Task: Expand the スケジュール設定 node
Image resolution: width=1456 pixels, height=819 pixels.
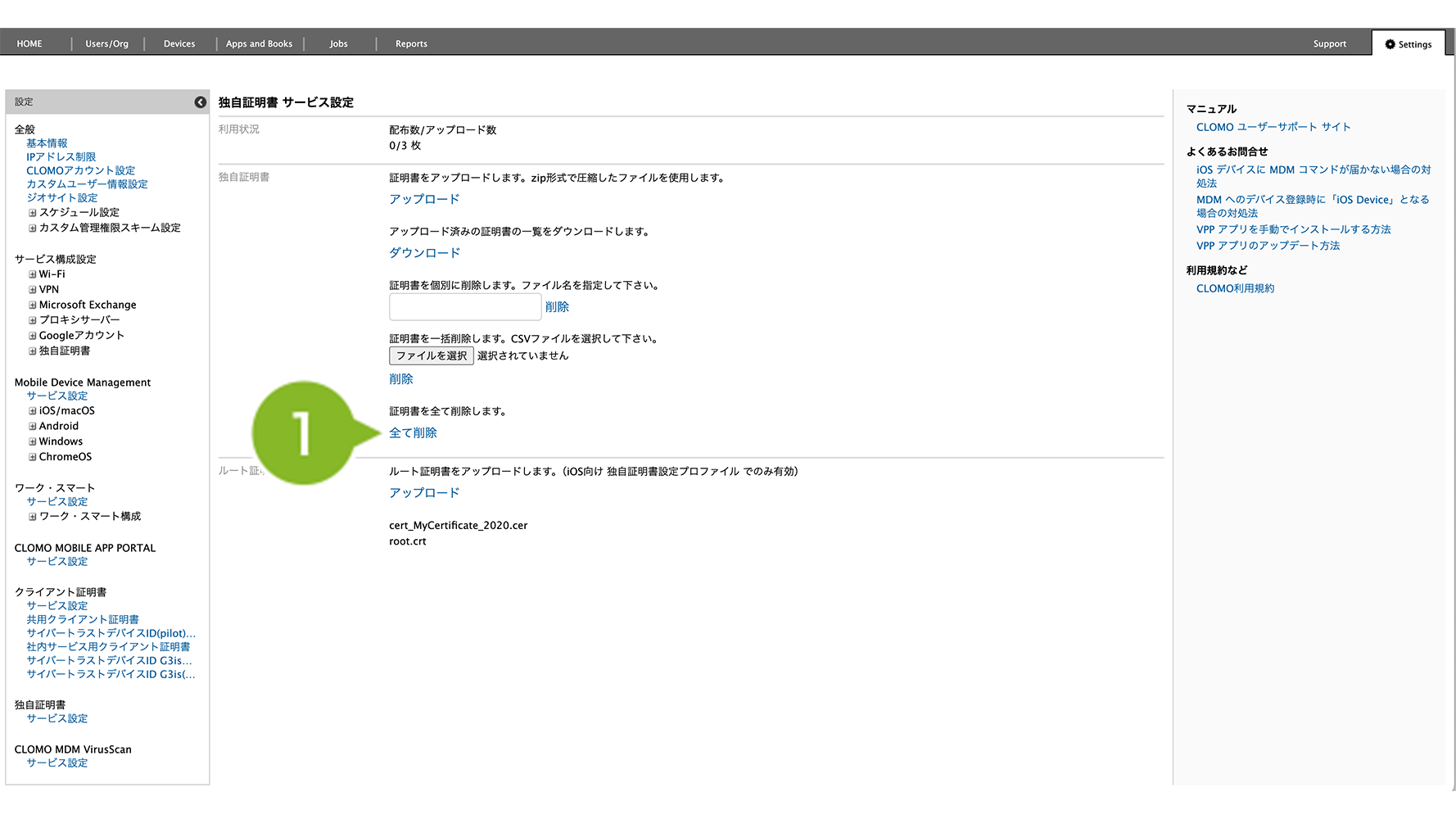Action: 33,213
